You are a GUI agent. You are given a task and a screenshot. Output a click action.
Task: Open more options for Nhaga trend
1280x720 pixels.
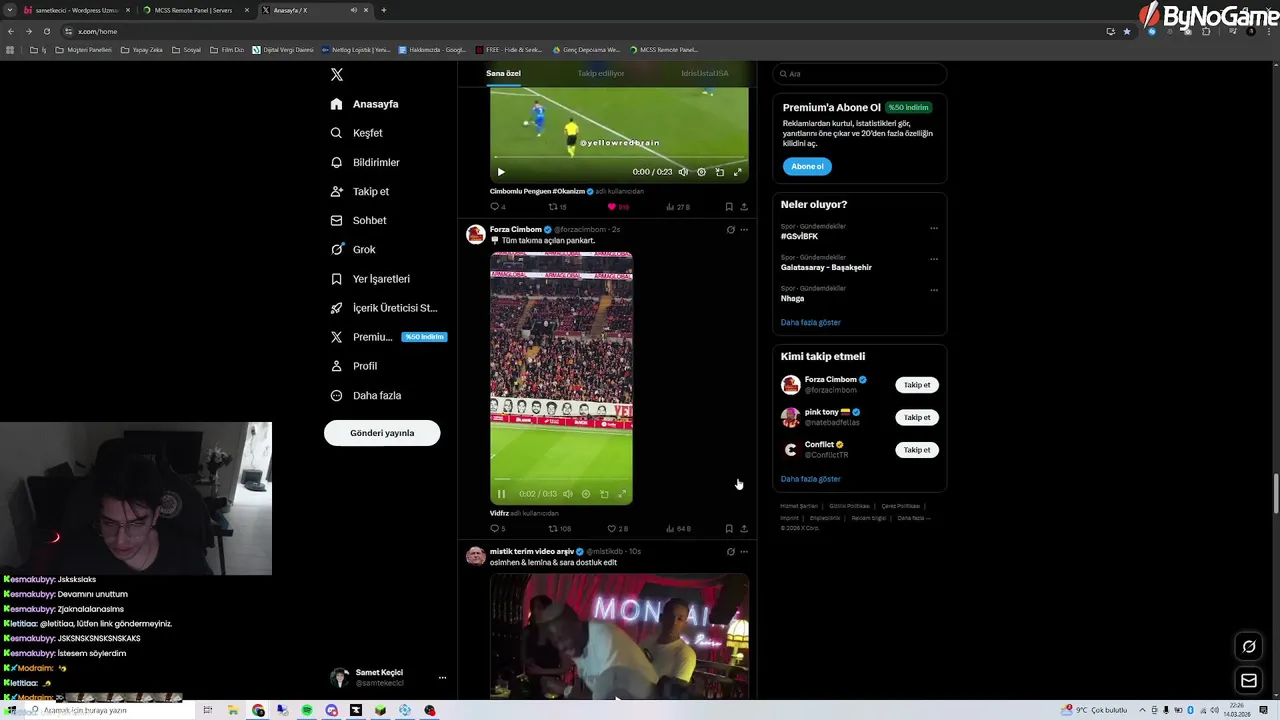[934, 290]
